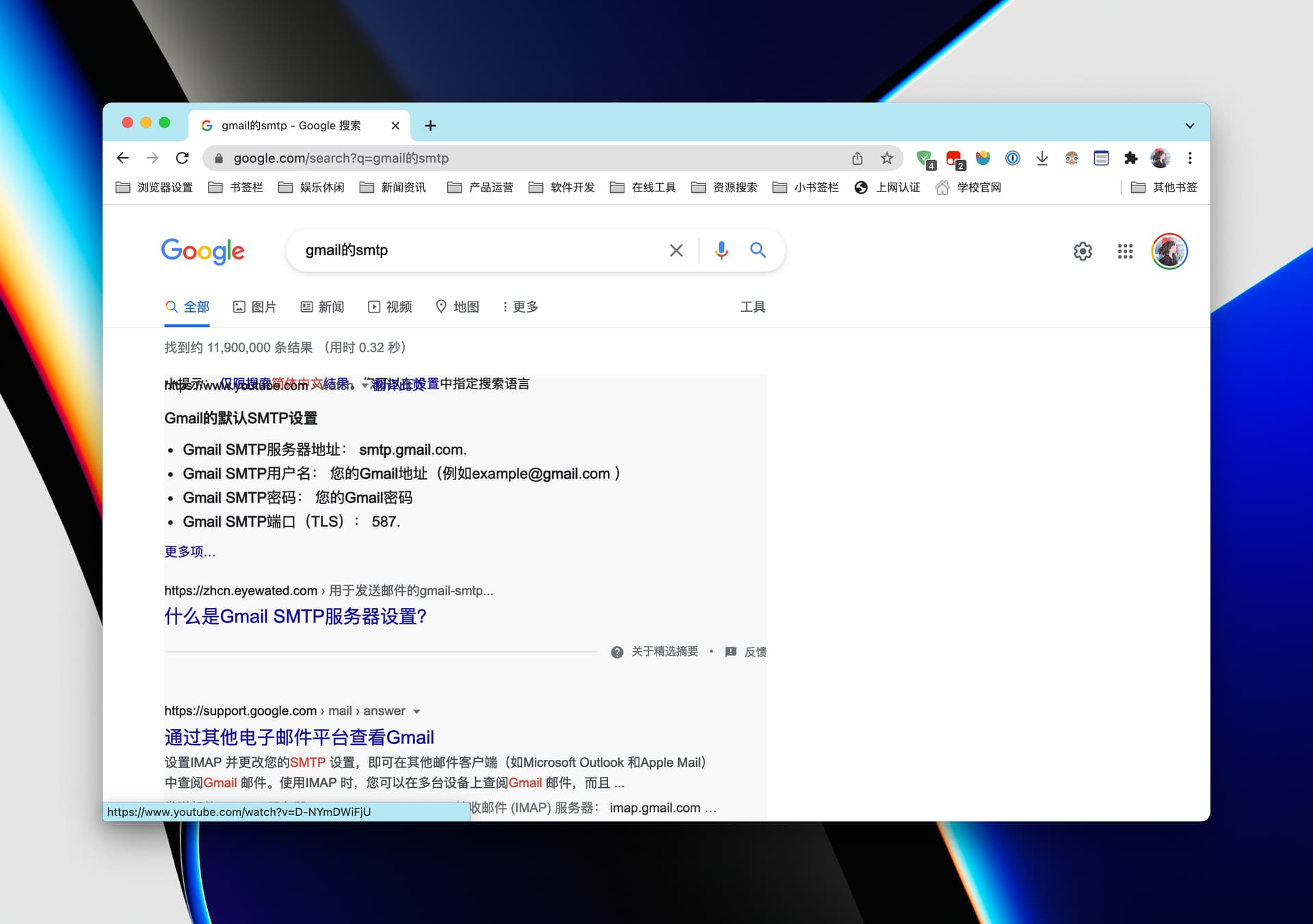Clear the search box with X icon
1313x924 pixels.
[x=676, y=250]
